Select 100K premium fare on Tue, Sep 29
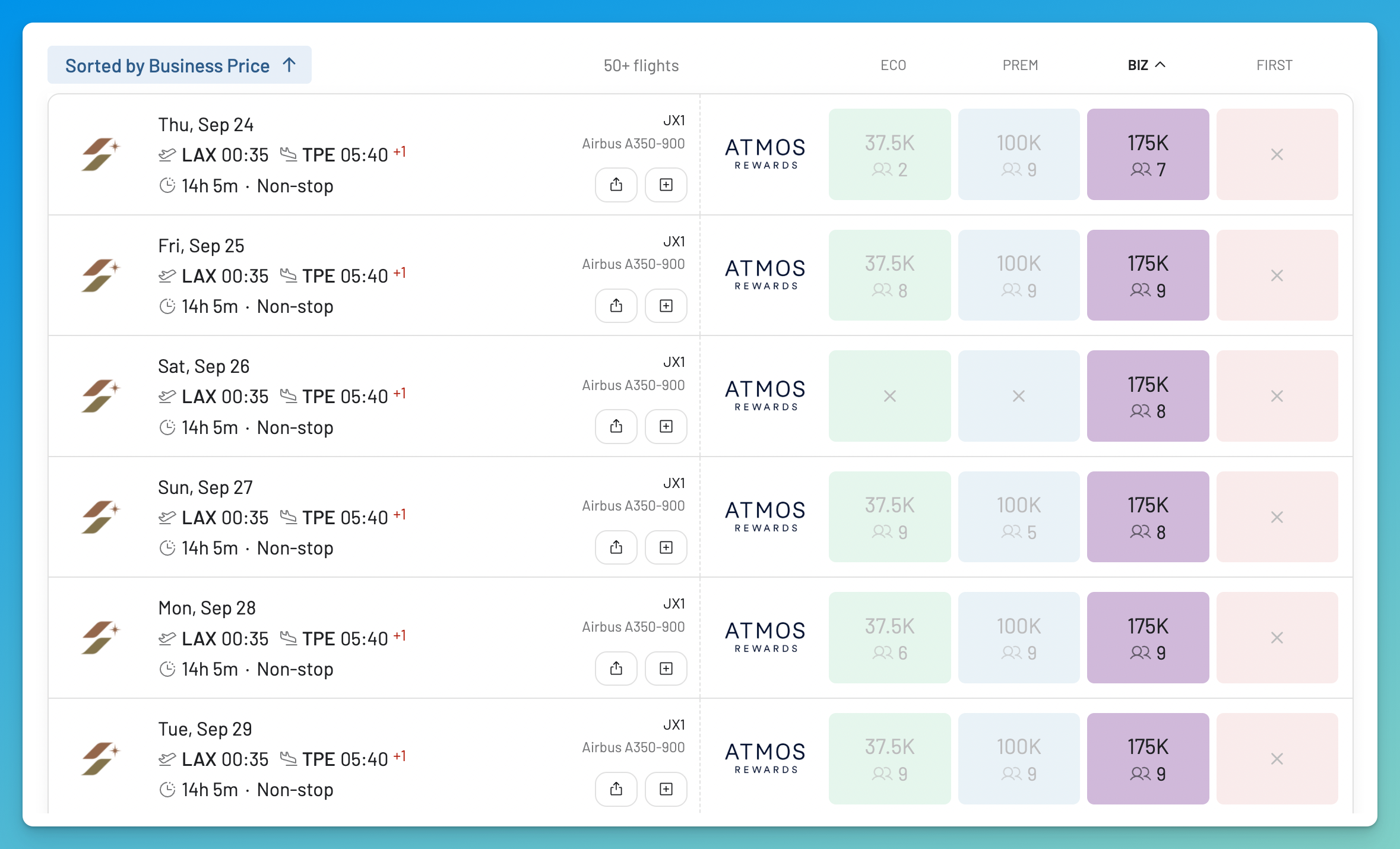Screen dimensions: 1400x849 pos(1019,759)
